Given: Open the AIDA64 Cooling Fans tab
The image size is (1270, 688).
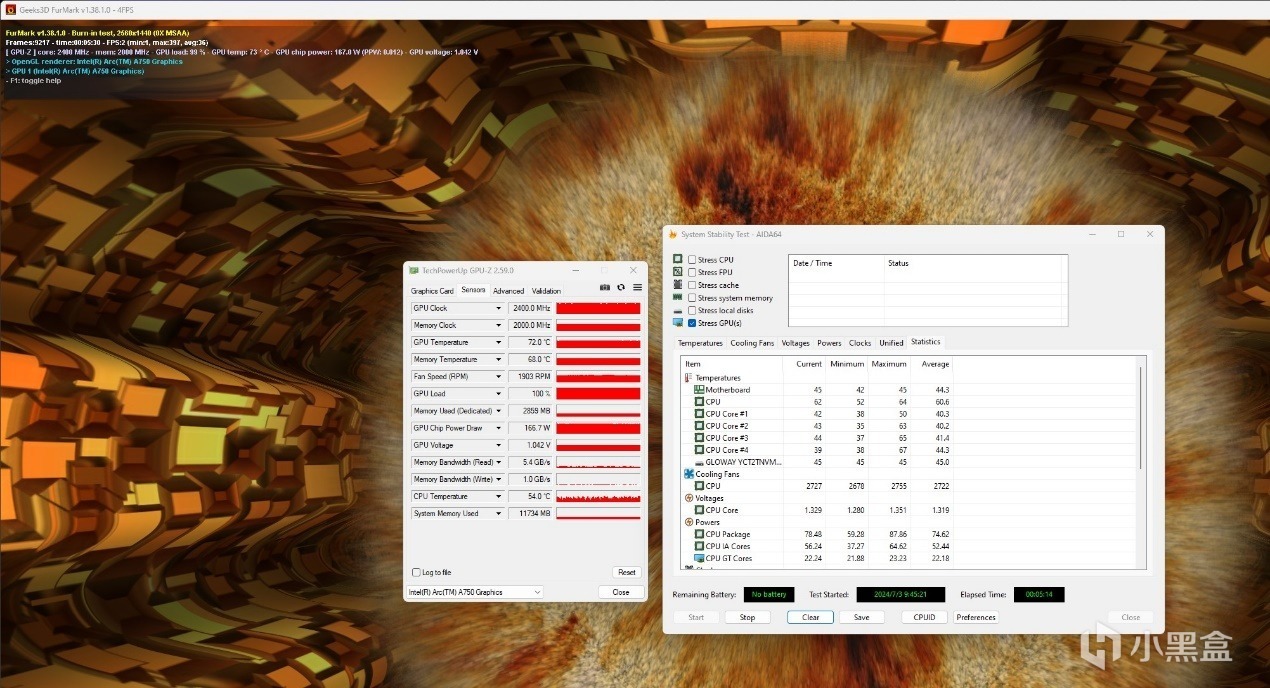Looking at the screenshot, I should pyautogui.click(x=752, y=343).
